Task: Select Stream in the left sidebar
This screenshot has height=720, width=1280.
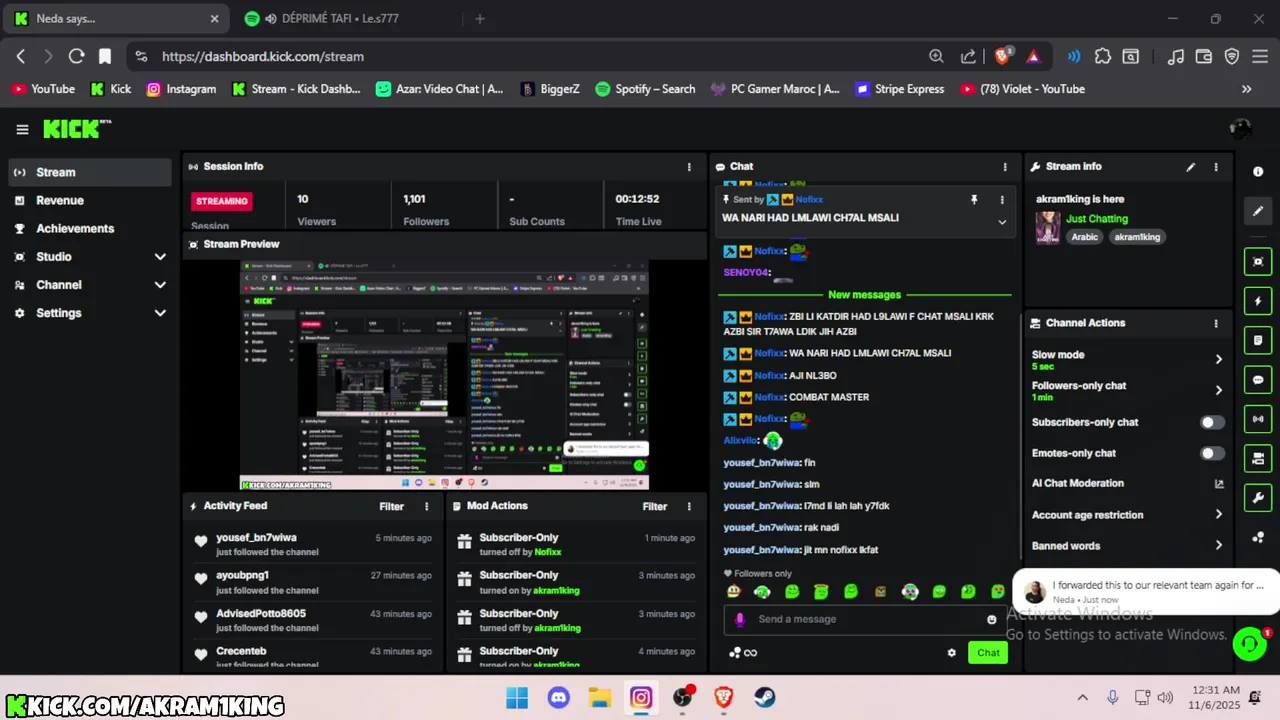Action: (x=90, y=172)
